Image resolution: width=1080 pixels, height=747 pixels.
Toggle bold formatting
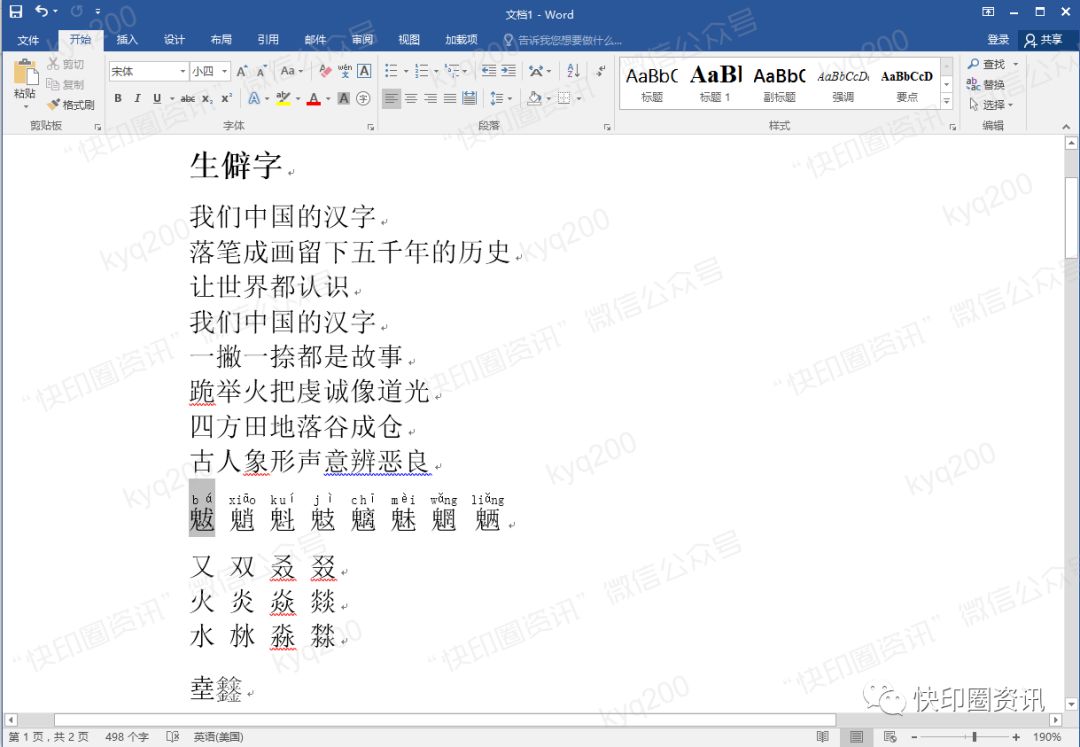[x=117, y=98]
